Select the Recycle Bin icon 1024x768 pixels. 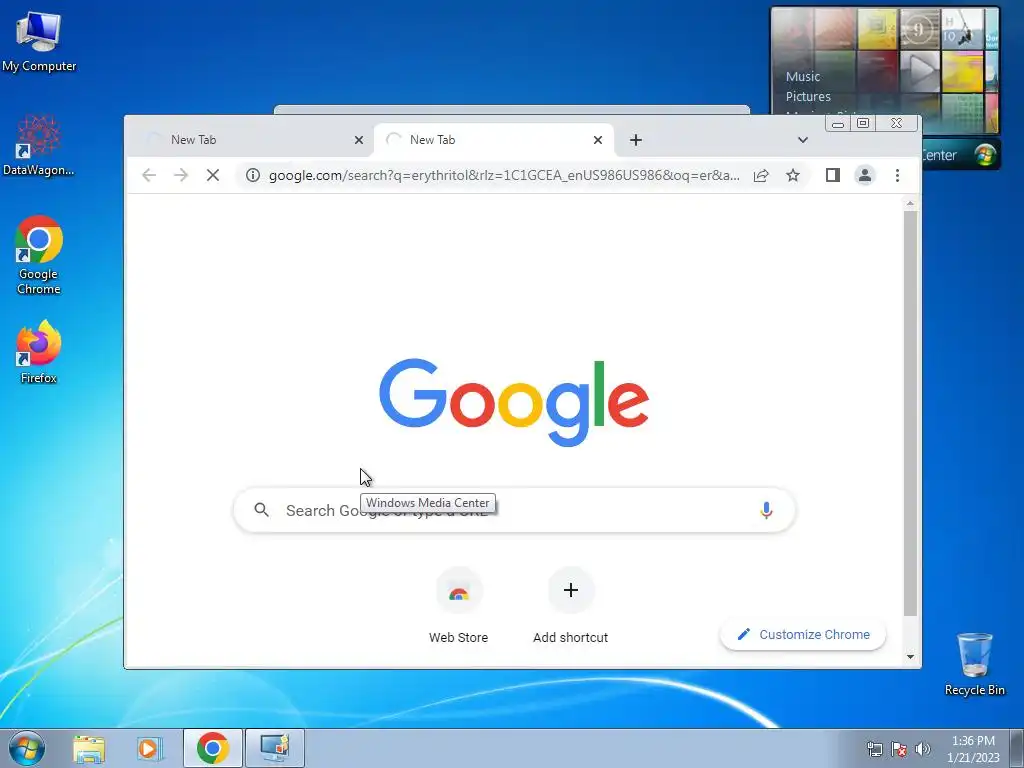(974, 664)
